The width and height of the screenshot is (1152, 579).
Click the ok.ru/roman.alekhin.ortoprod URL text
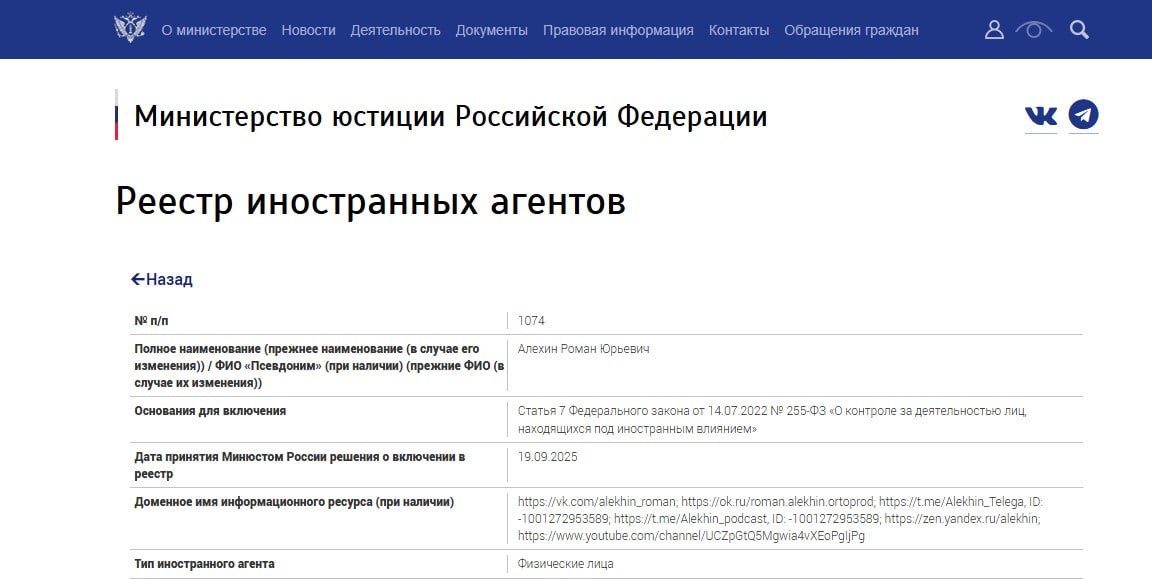(778, 503)
